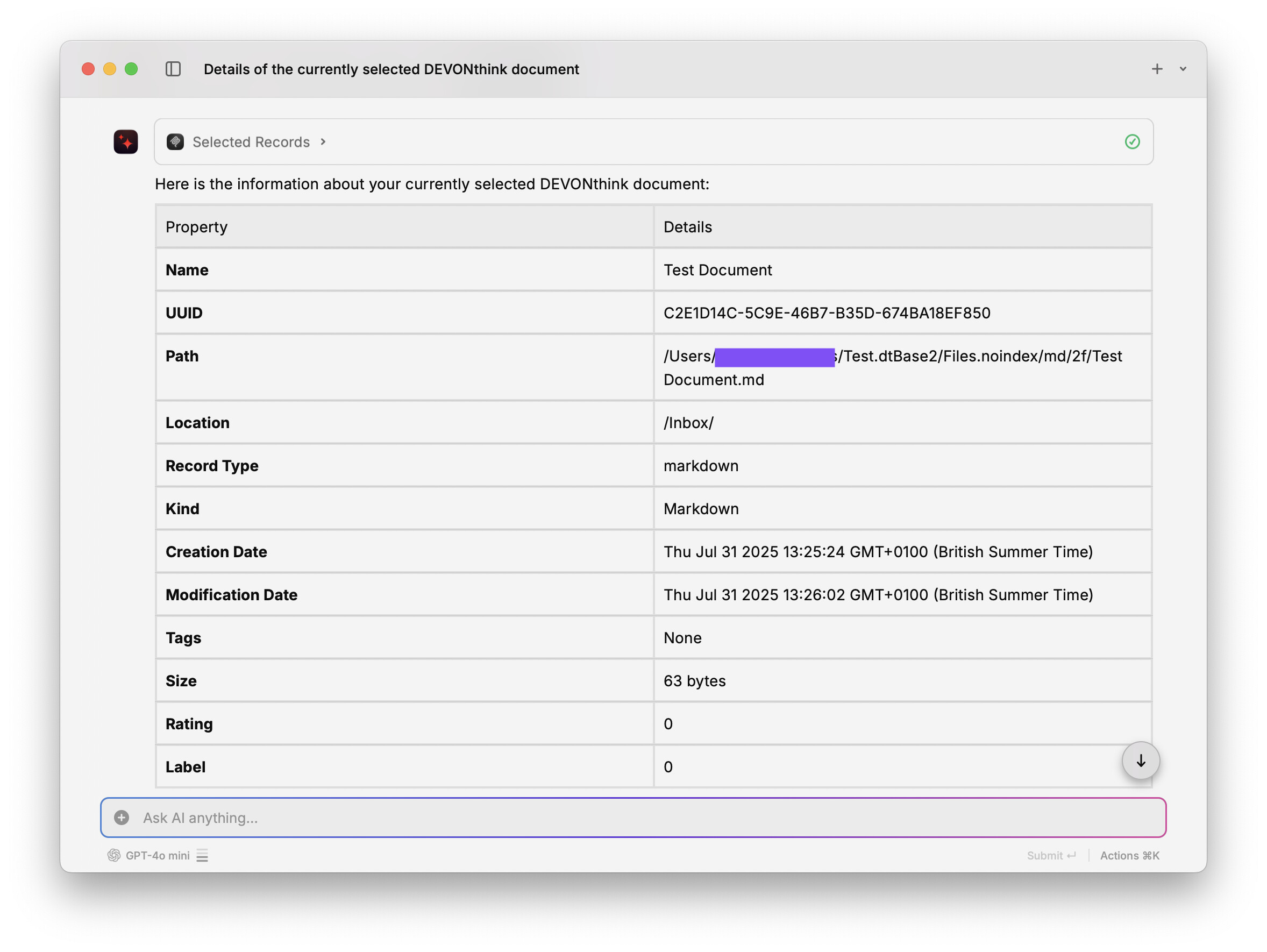
Task: Open the GPT-4o mini model selector
Action: (158, 855)
